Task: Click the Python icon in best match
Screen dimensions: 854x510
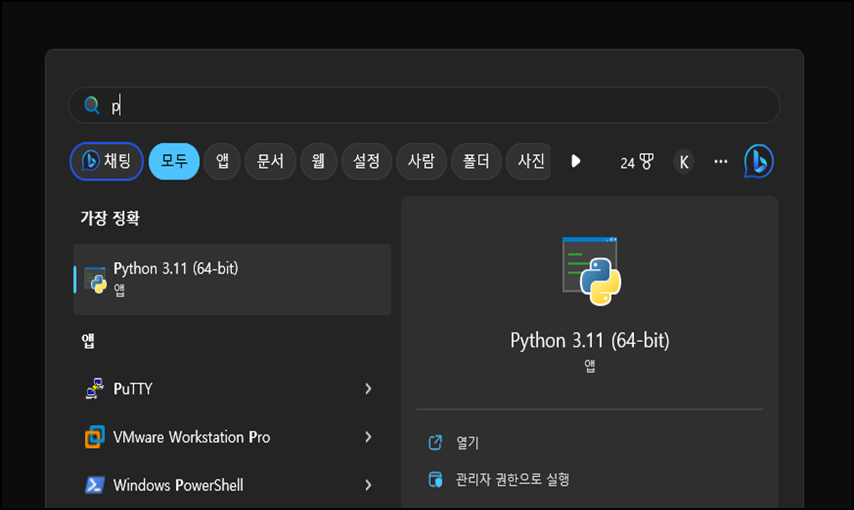Action: [95, 280]
